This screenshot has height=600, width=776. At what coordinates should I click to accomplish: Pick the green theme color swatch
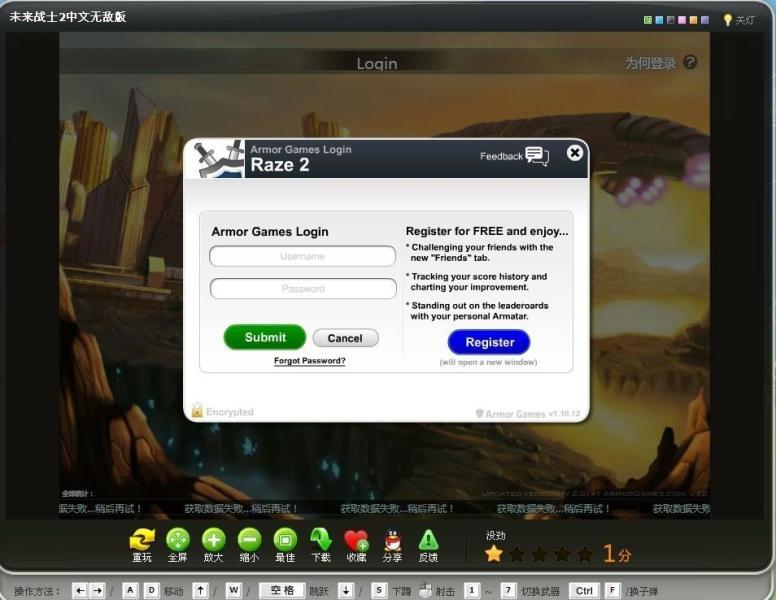click(648, 20)
